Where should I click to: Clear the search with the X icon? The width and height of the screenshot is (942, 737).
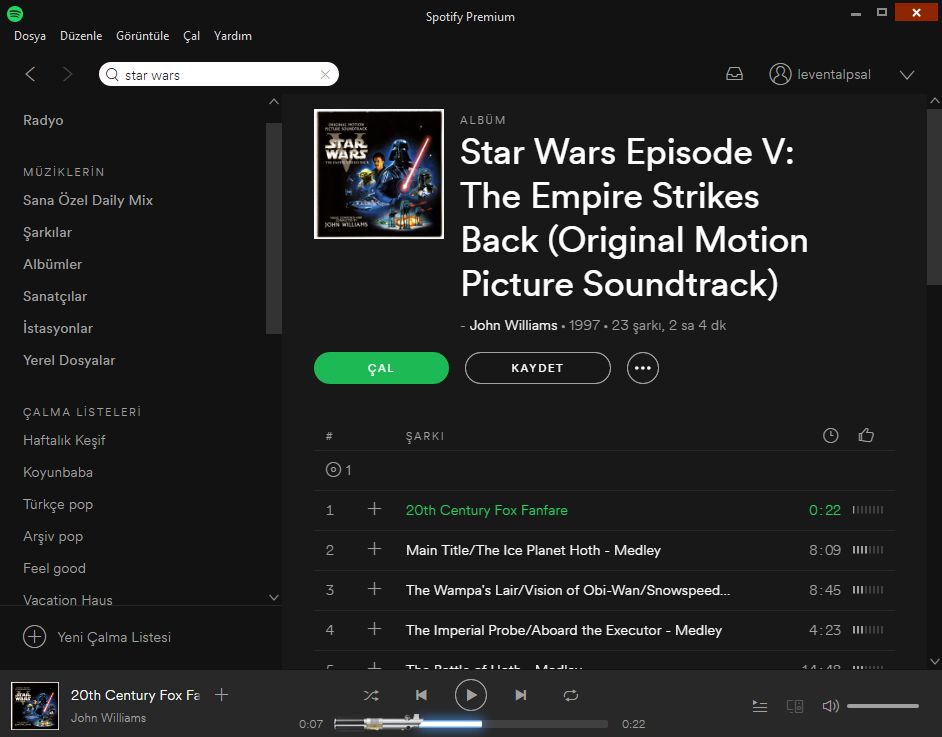pyautogui.click(x=325, y=74)
